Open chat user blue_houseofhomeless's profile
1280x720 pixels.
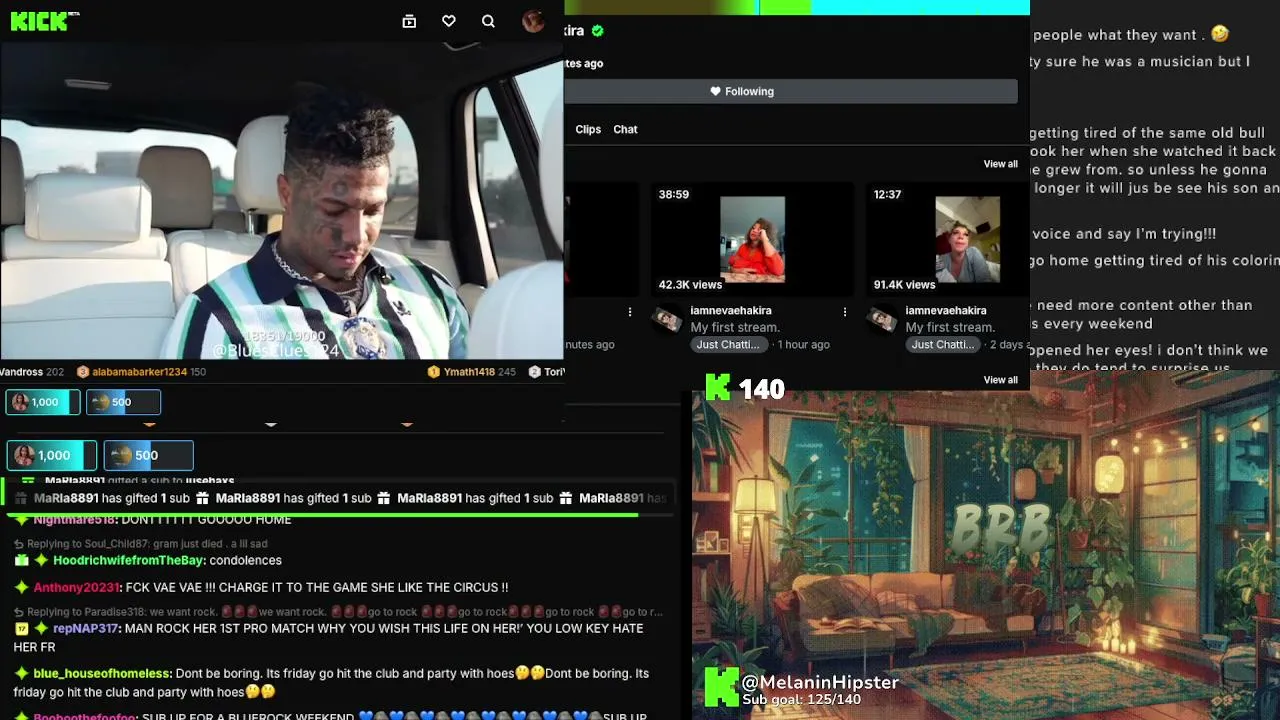pos(102,674)
